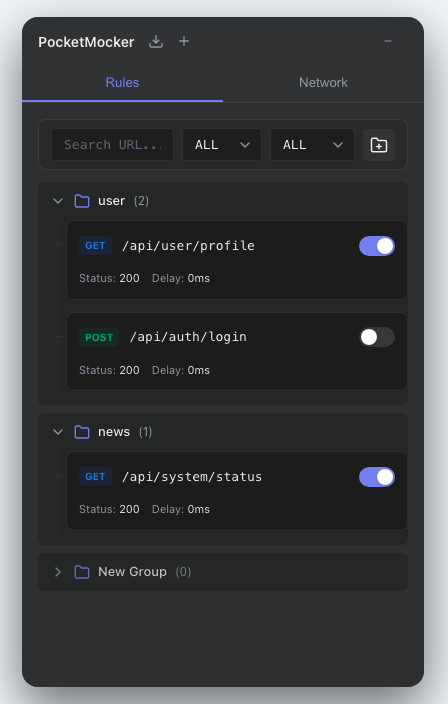Open the /api/auth/login rule
This screenshot has width=448, height=704.
237,352
